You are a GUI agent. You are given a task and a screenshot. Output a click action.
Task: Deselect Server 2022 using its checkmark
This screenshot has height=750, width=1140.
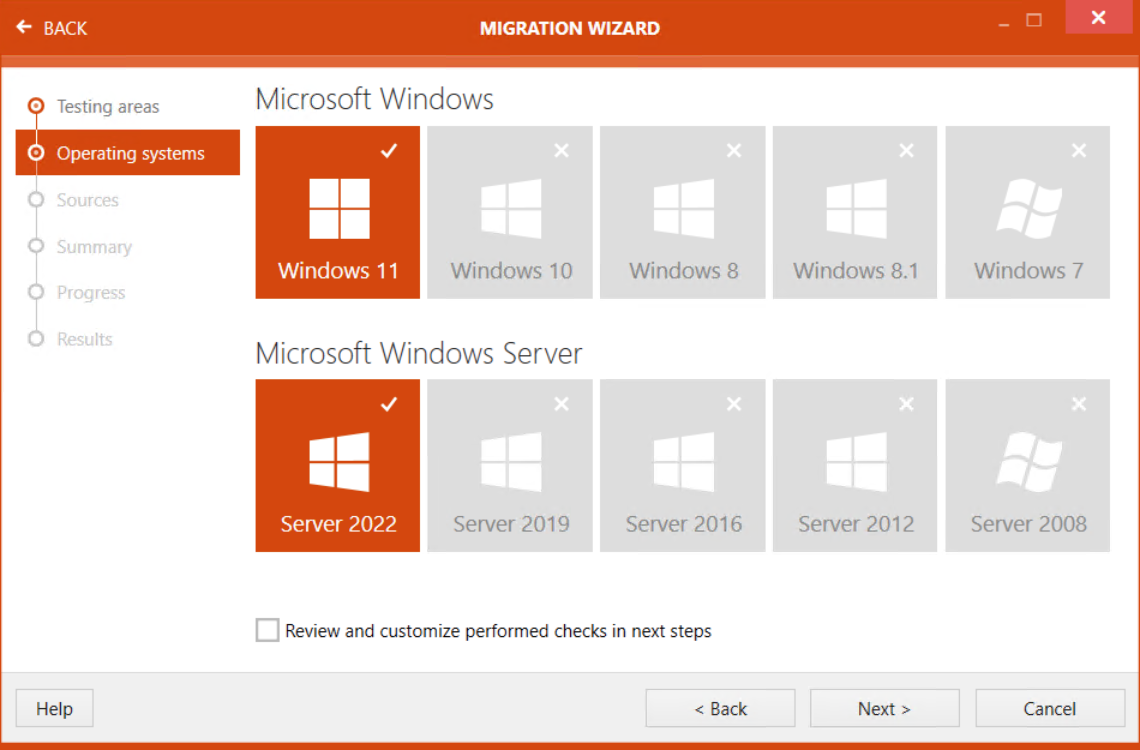click(389, 404)
